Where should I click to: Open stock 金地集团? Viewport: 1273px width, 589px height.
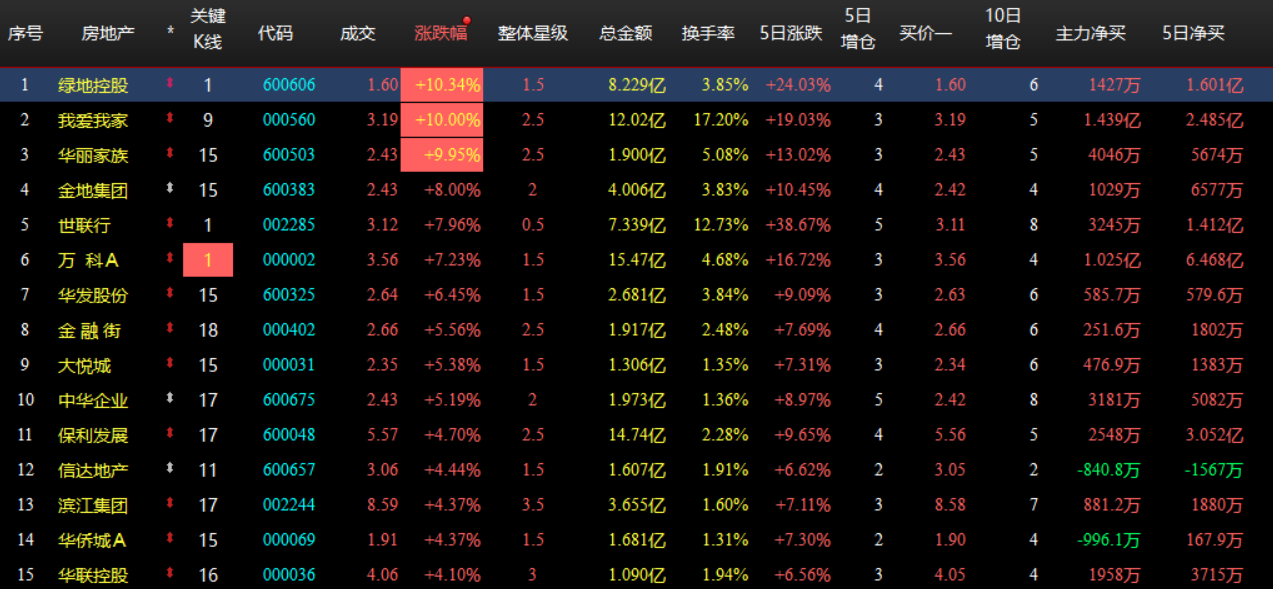(93, 190)
